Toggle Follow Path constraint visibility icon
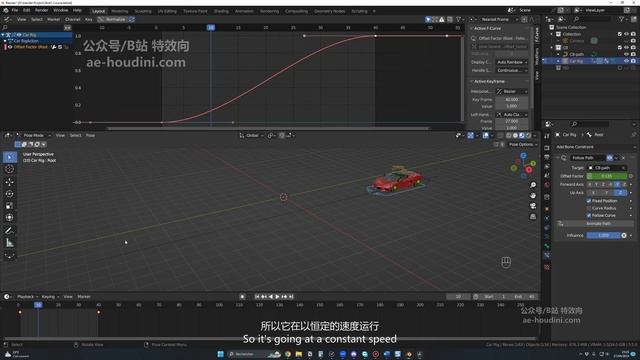Screen dimensions: 640x360 609,158
